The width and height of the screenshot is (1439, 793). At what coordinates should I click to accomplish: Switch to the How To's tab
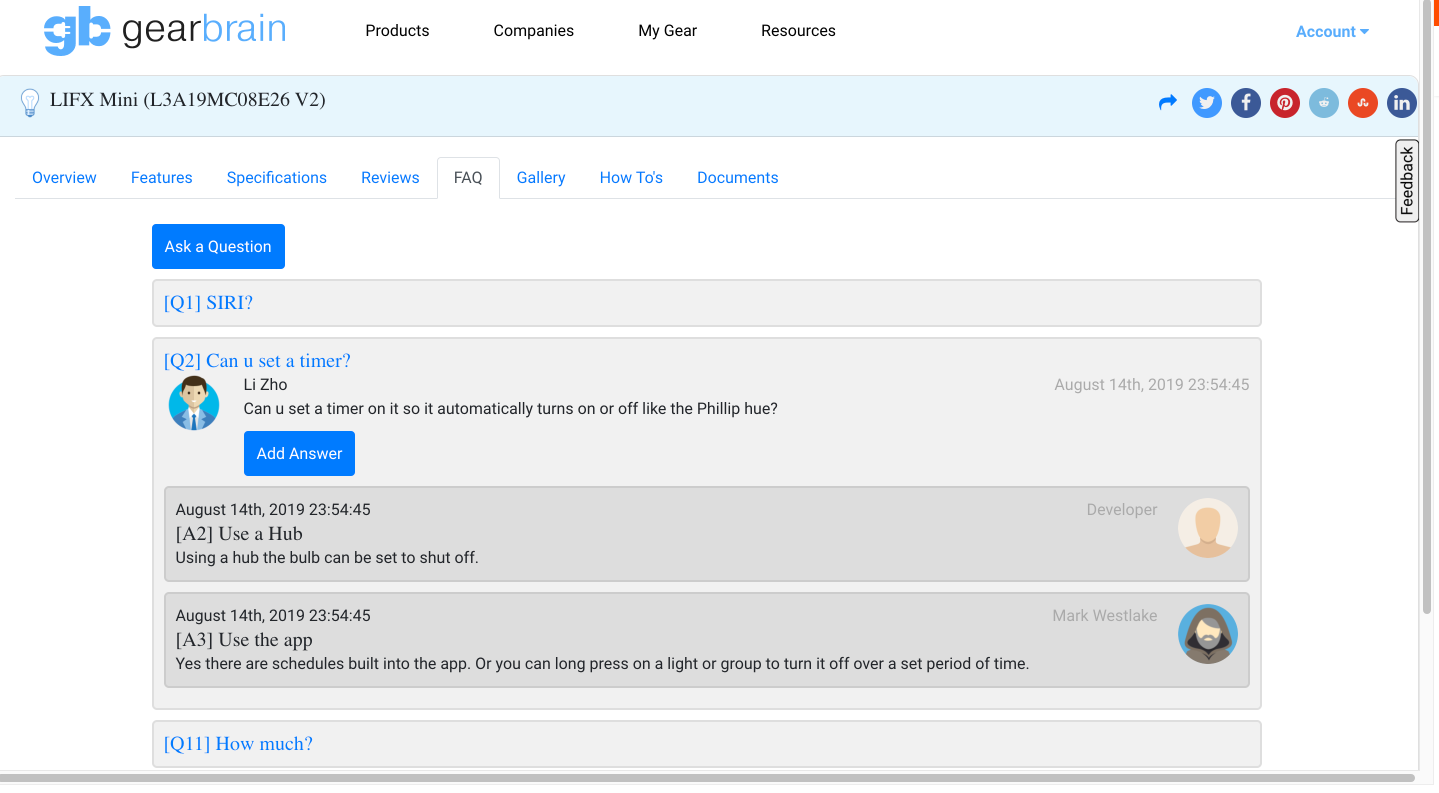[631, 178]
